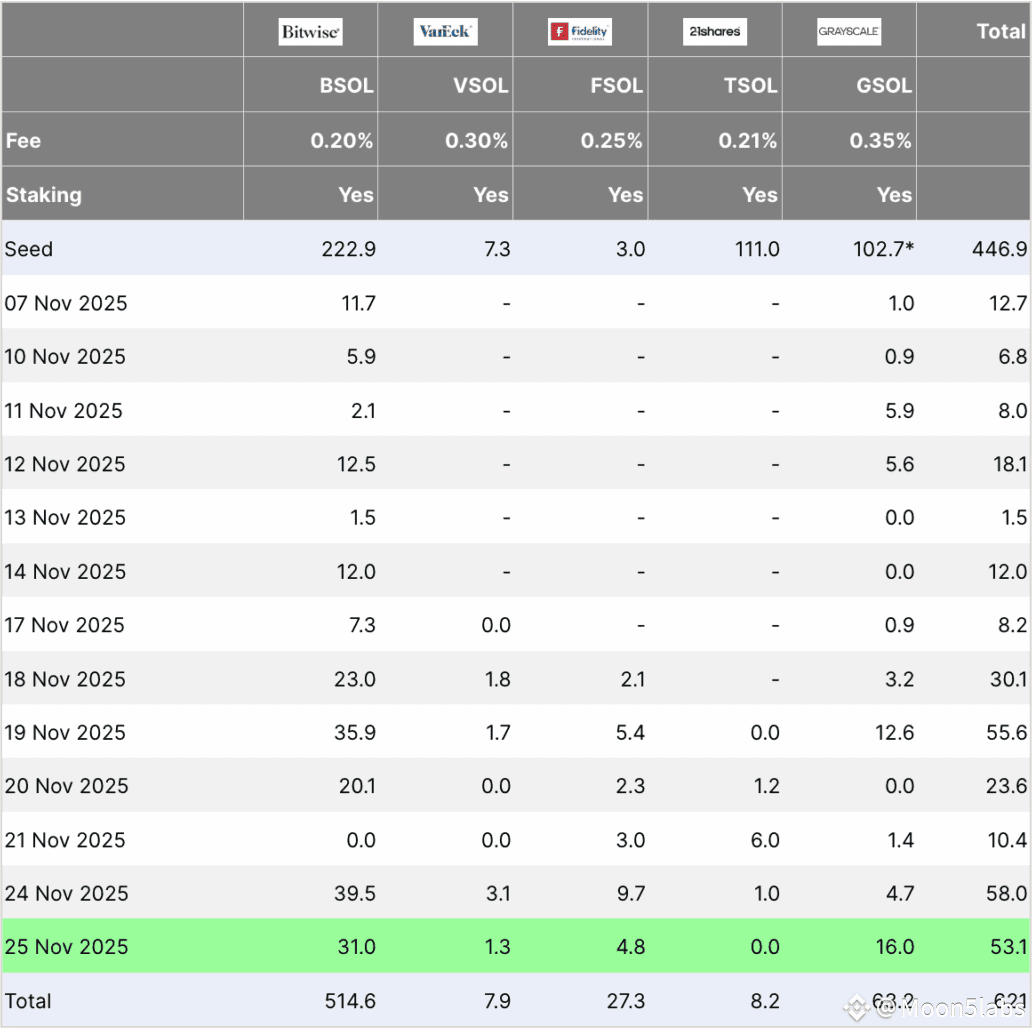This screenshot has height=1033, width=1033.
Task: Select the GSOL column header
Action: coord(884,86)
